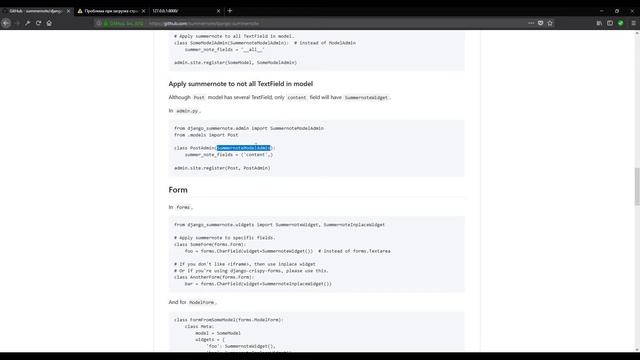
Task: Click the inline 'content' code word
Action: pyautogui.click(x=297, y=98)
